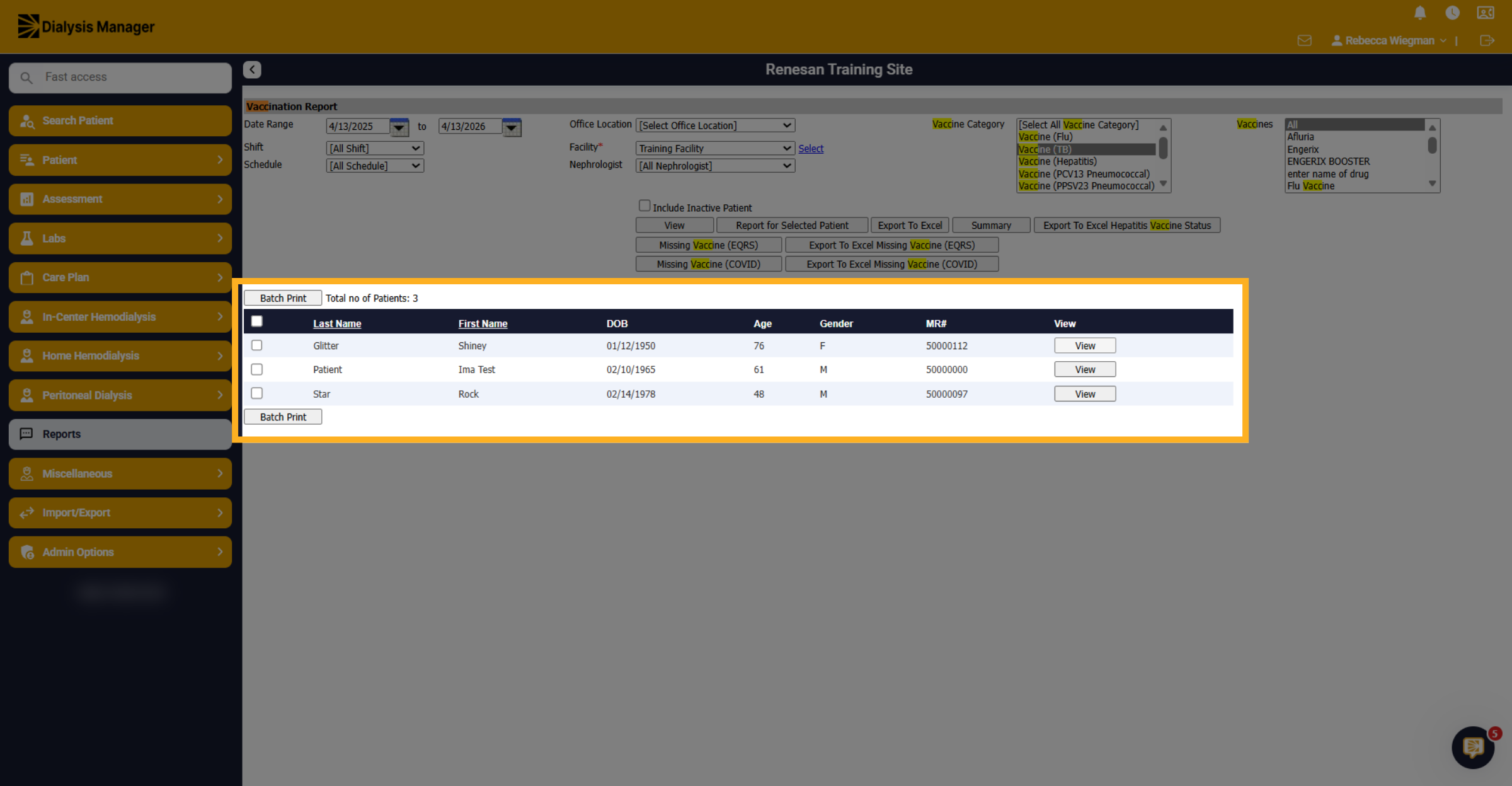Open the Facility dropdown
Screen dimensions: 1512x786
[715, 148]
